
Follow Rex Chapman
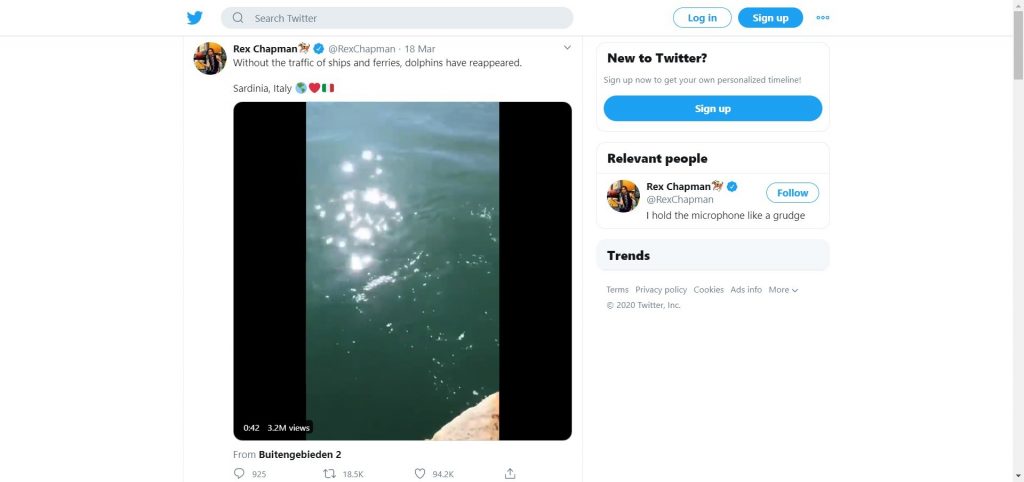tap(792, 193)
